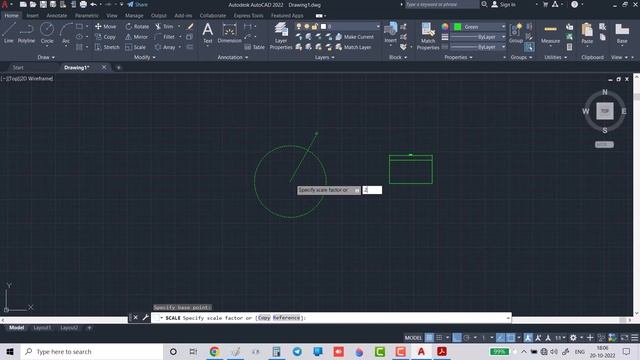Image resolution: width=640 pixels, height=360 pixels.
Task: Open the Properties panel dropdown
Action: (458, 57)
